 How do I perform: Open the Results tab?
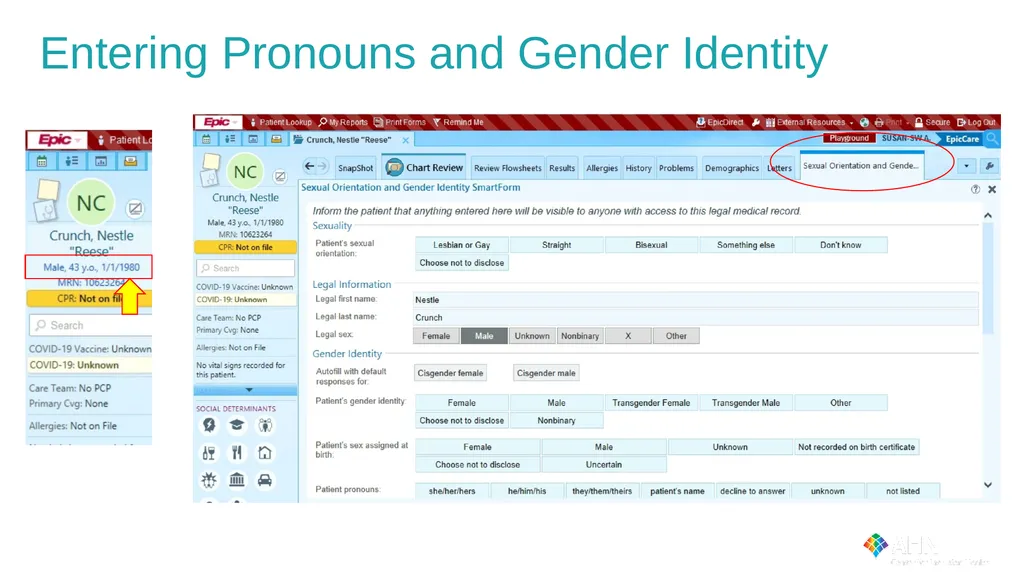562,168
